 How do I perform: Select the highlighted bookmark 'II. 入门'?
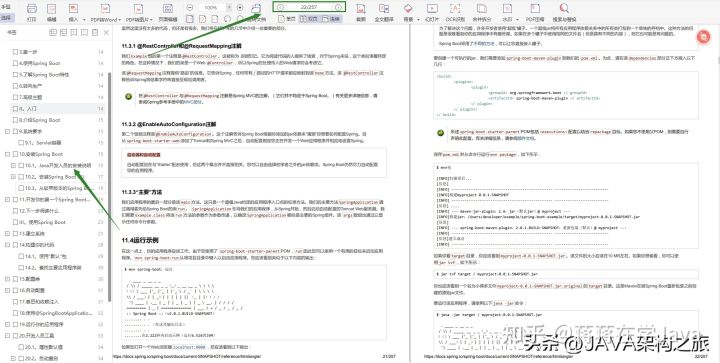tap(57, 109)
